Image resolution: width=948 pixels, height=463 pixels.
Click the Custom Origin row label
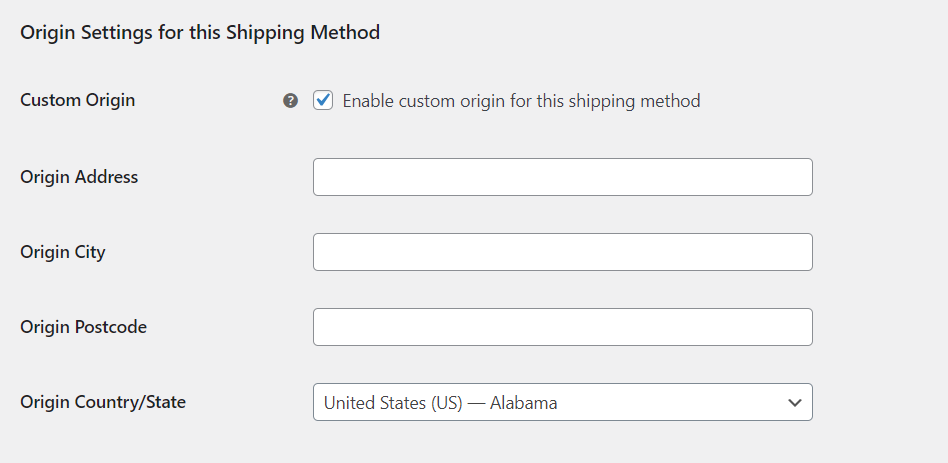(x=77, y=100)
